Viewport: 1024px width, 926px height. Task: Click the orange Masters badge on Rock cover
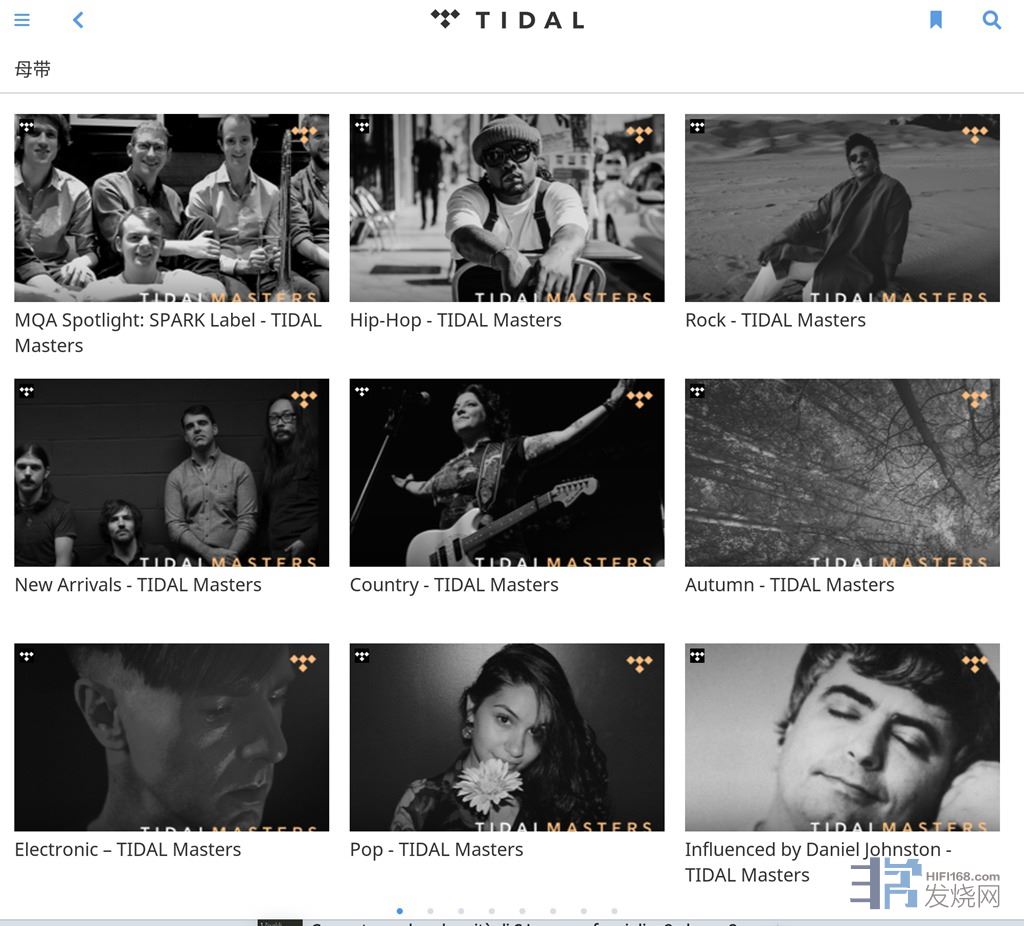pos(974,133)
